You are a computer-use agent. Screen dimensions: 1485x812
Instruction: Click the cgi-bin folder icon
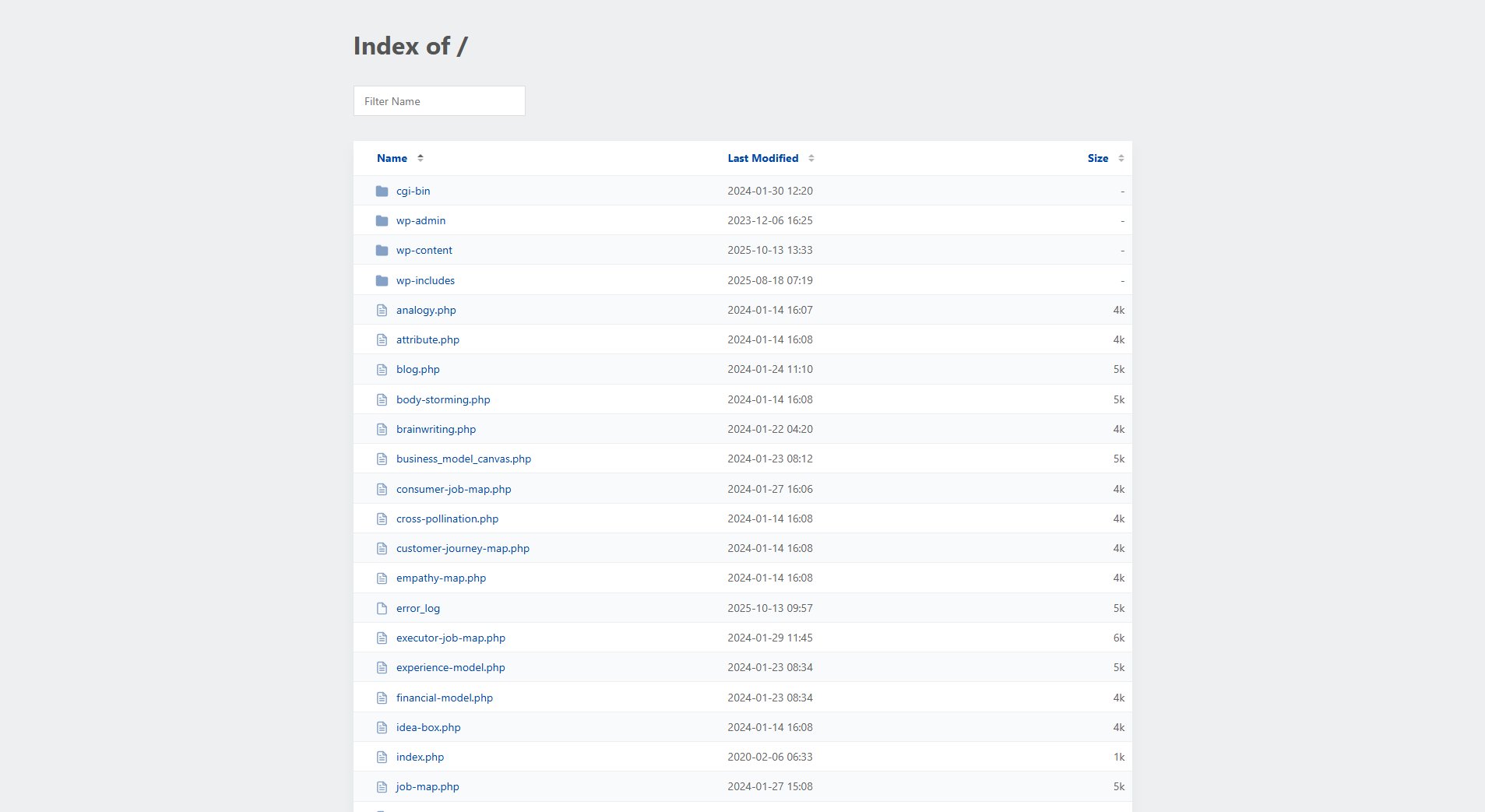click(x=382, y=191)
